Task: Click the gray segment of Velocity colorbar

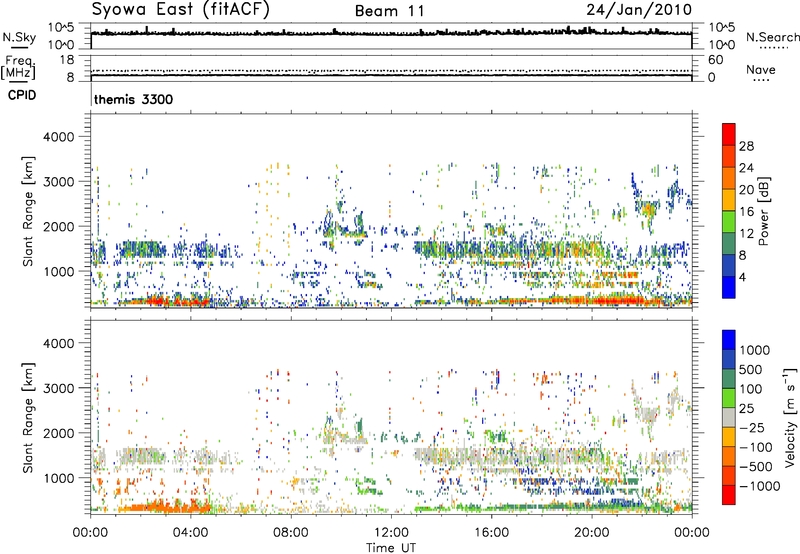Action: [729, 418]
